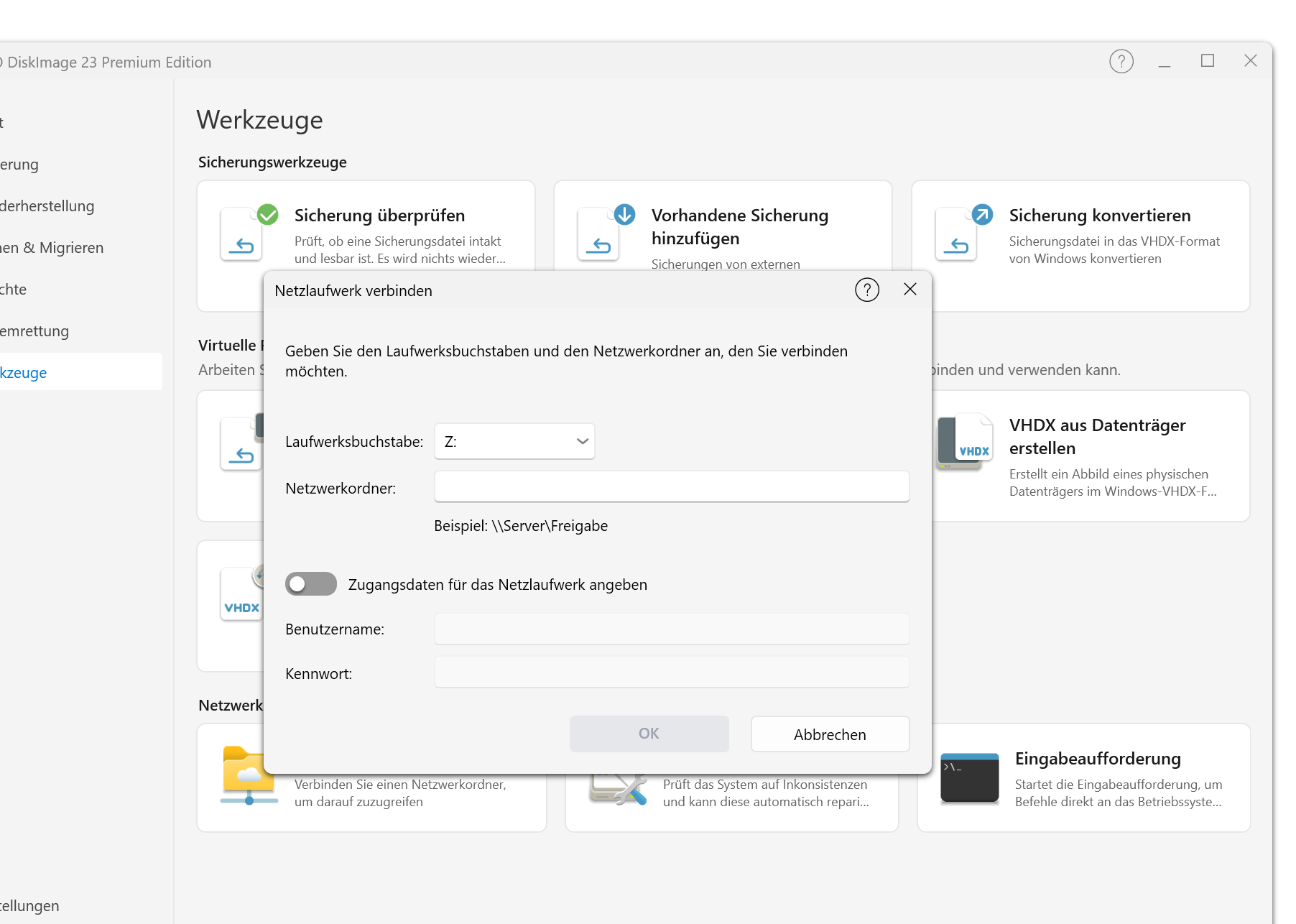The height and width of the screenshot is (924, 1296).
Task: Click the Netzwerkordner input field
Action: point(672,487)
